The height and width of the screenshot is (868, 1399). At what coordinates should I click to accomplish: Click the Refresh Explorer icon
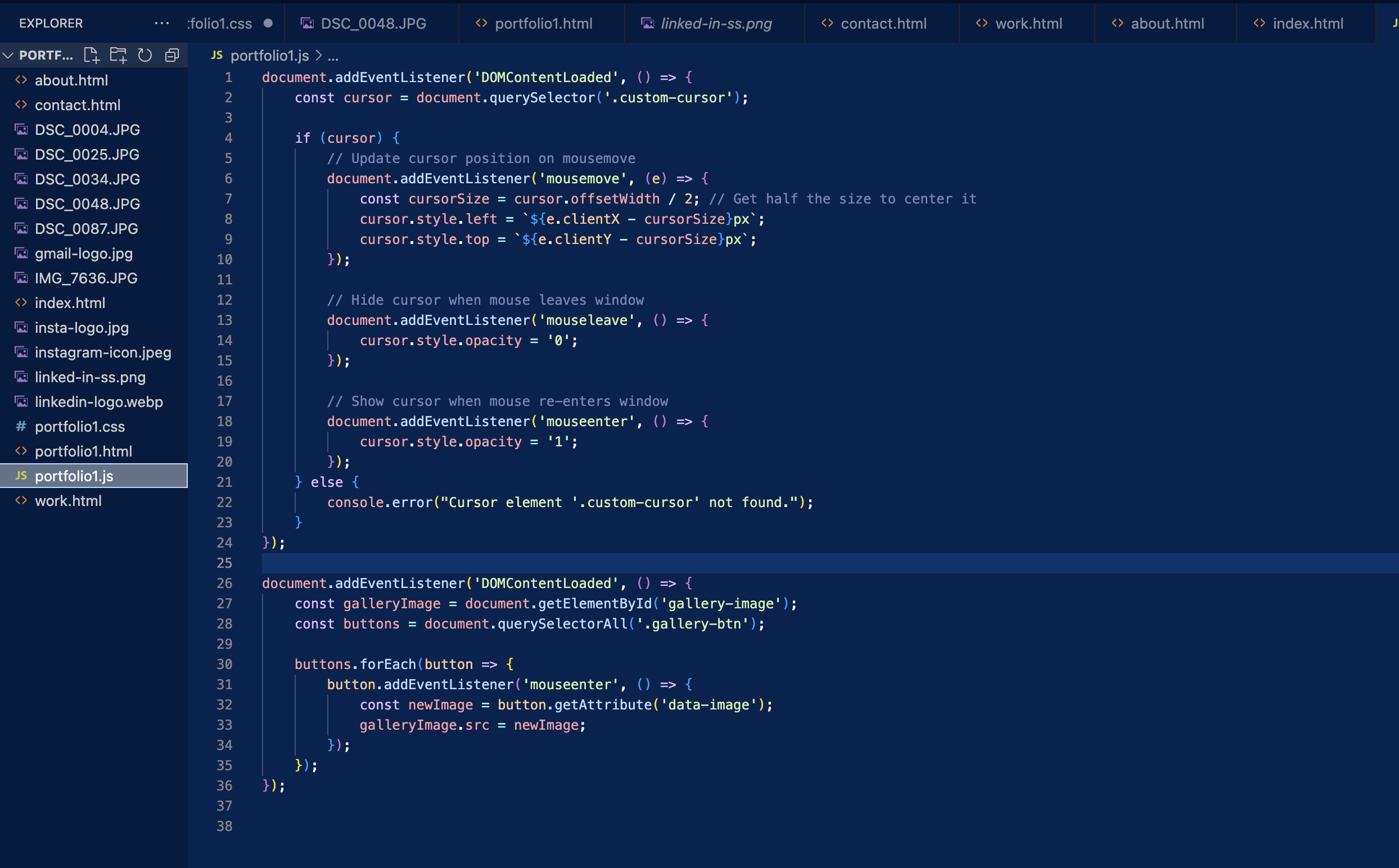click(145, 55)
